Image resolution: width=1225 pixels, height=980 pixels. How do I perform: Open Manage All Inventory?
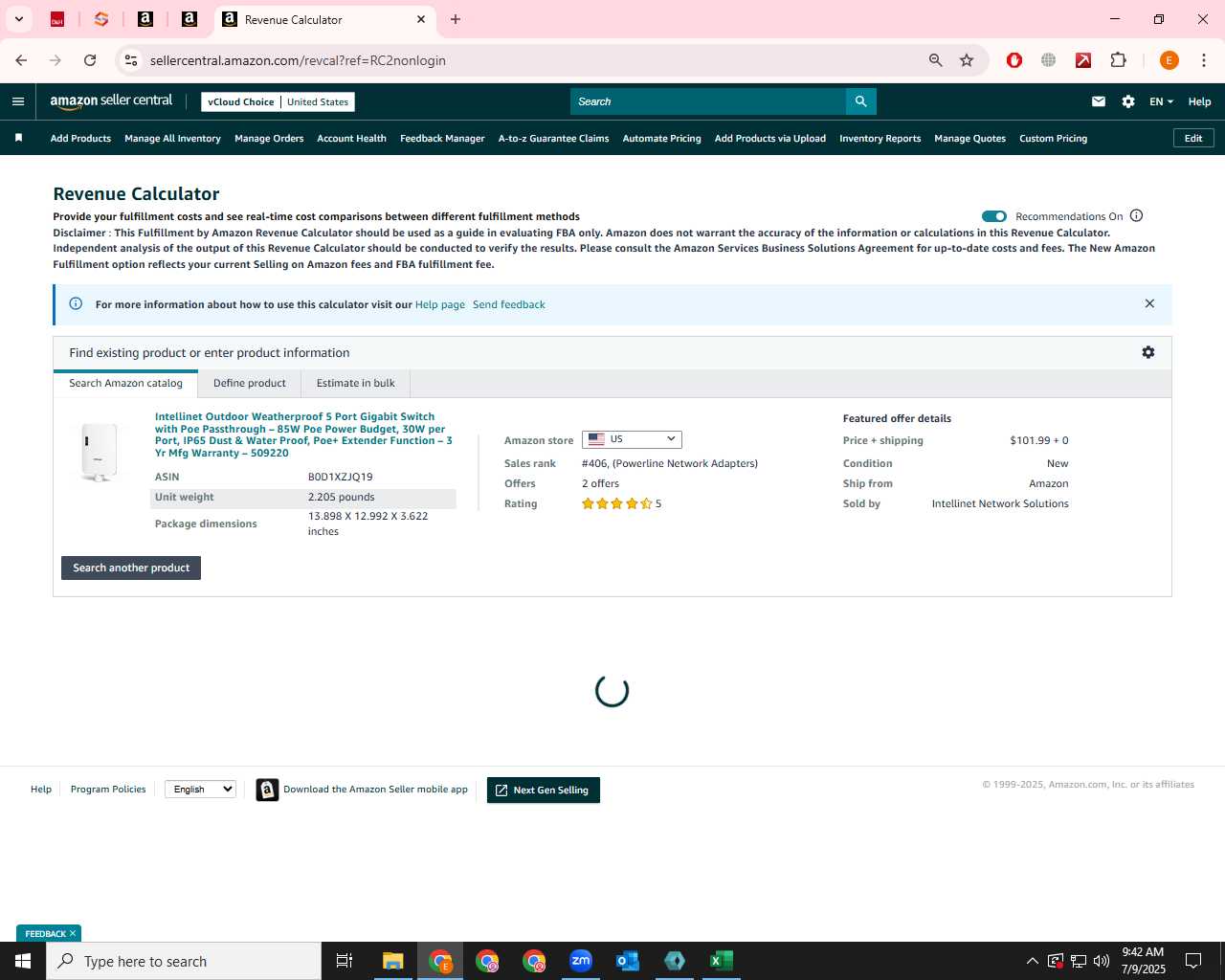(172, 138)
